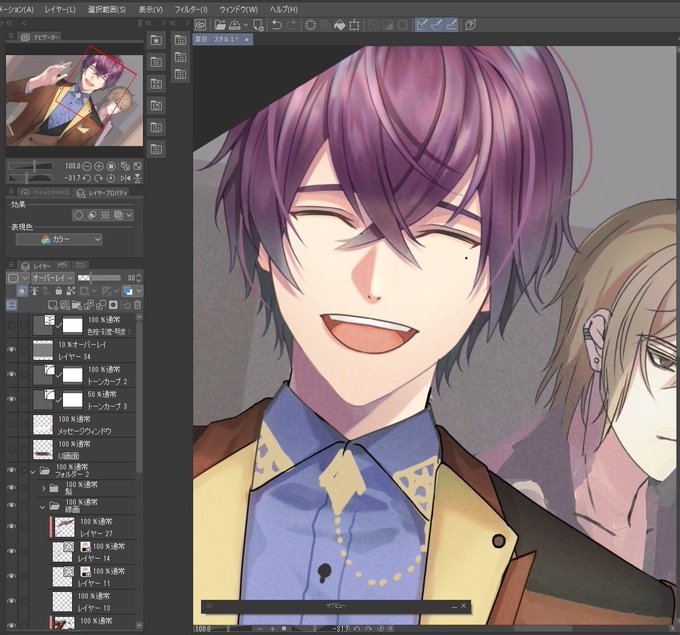Collapse the フォルダー 2 folder

[x=33, y=471]
